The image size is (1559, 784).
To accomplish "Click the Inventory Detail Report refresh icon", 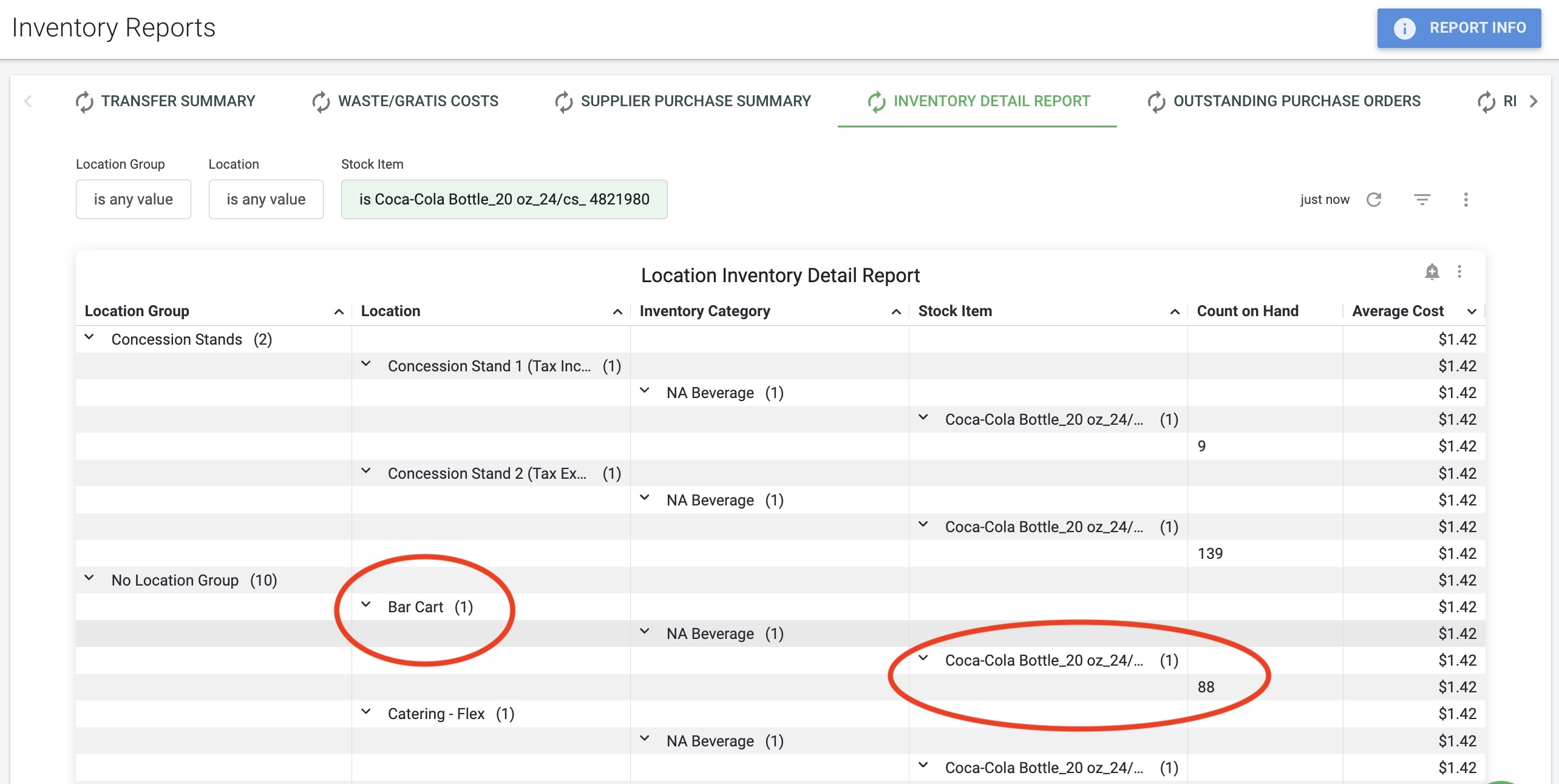I will coord(876,101).
